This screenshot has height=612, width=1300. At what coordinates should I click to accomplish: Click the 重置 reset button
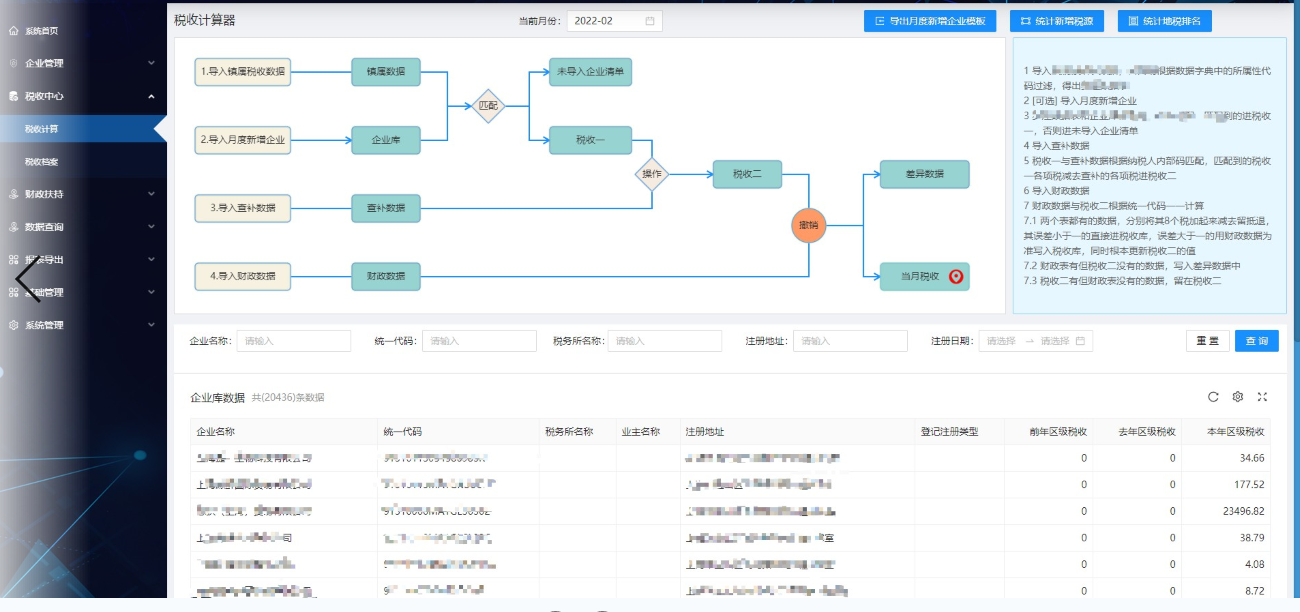1207,341
